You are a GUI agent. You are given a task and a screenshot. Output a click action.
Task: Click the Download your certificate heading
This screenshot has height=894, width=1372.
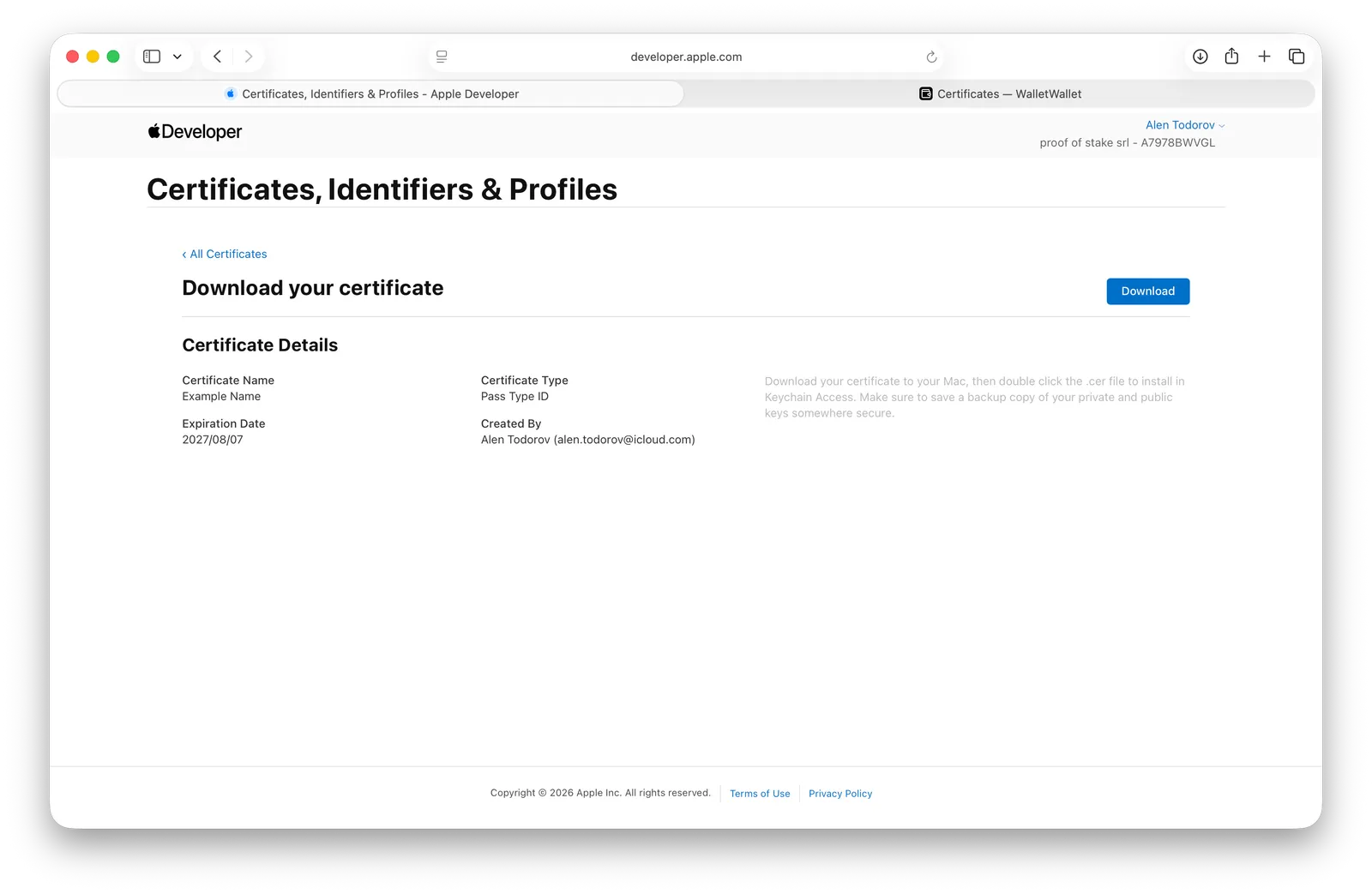coord(313,288)
